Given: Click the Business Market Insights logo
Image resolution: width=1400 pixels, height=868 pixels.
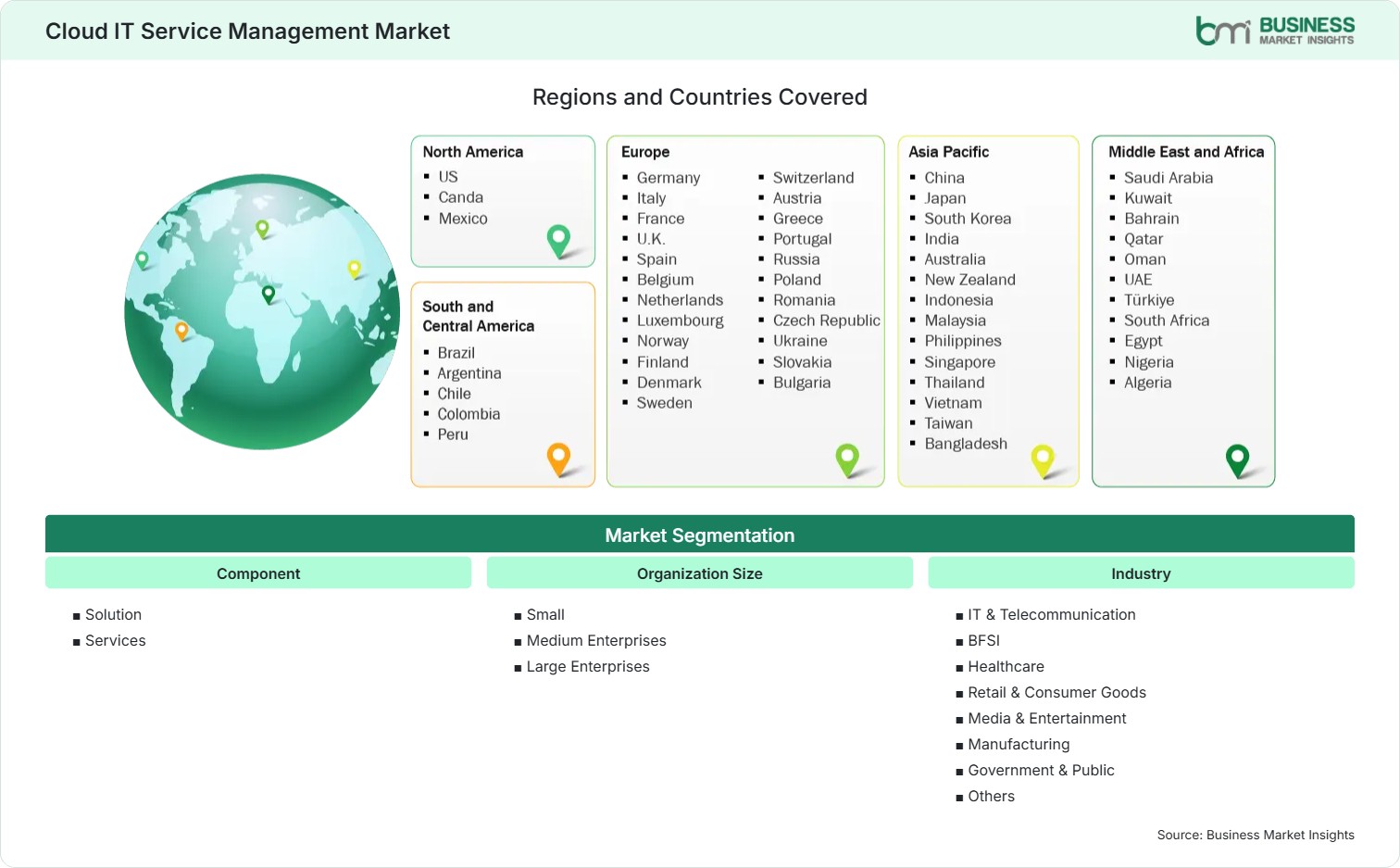Looking at the screenshot, I should pyautogui.click(x=1275, y=31).
